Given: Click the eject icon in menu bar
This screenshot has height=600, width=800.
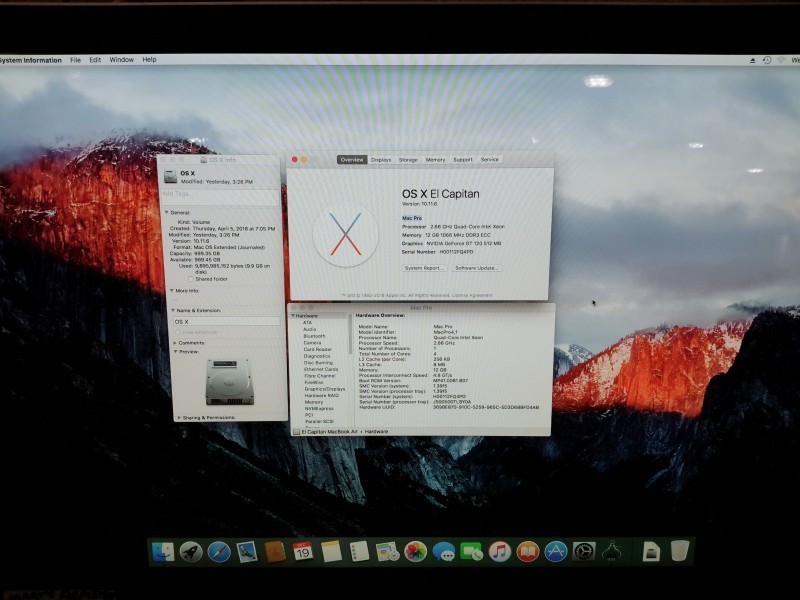Looking at the screenshot, I should 753,60.
